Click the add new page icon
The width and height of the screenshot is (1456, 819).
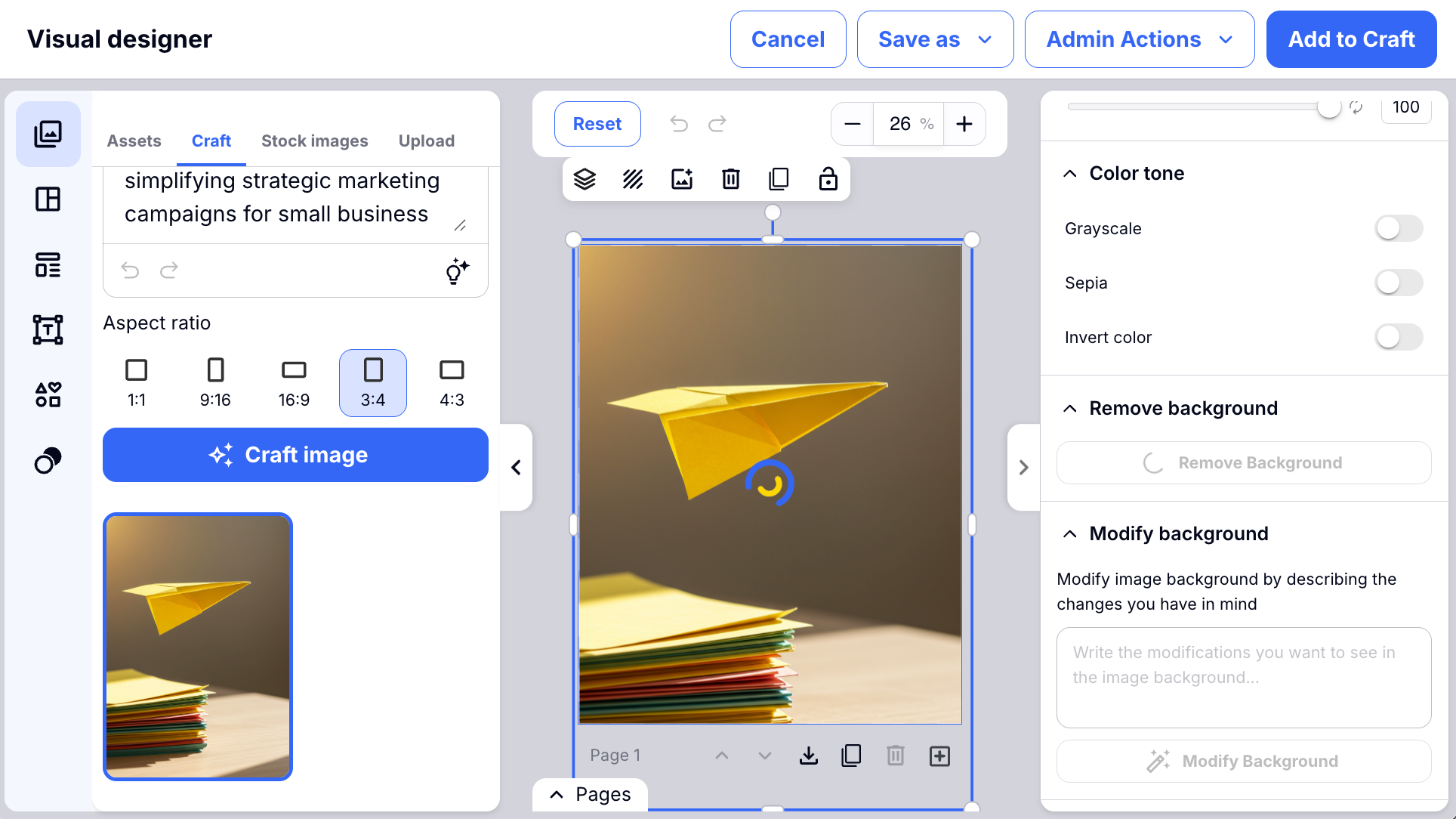pos(939,756)
